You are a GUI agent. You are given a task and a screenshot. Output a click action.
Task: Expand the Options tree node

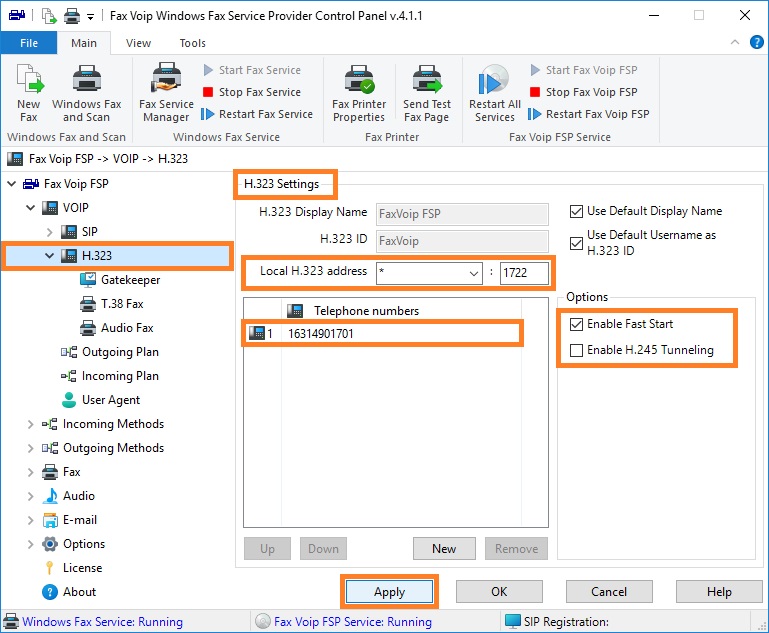click(x=30, y=544)
